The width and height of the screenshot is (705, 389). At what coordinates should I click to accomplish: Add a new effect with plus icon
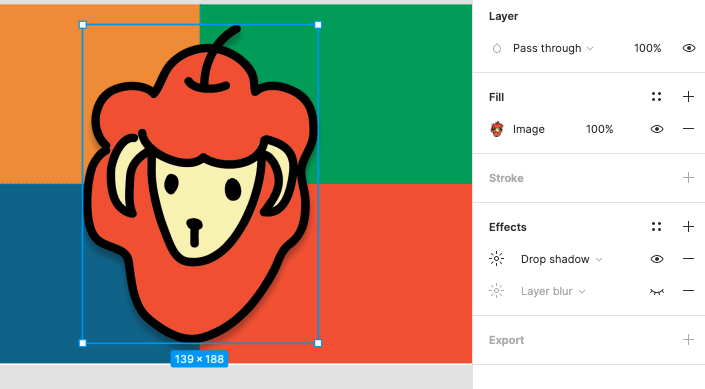point(688,227)
